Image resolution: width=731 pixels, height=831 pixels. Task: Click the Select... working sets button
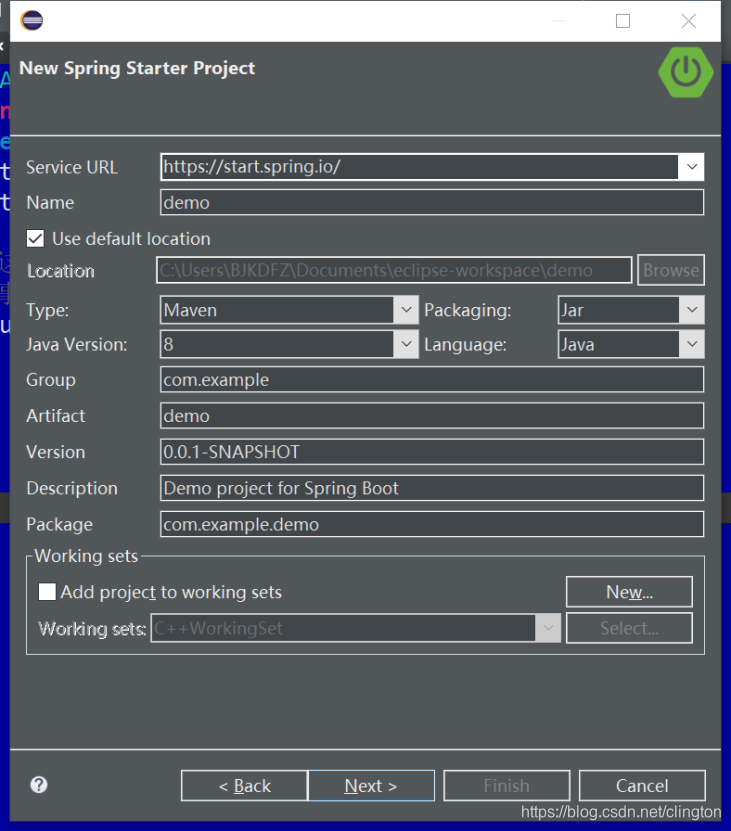tap(629, 628)
